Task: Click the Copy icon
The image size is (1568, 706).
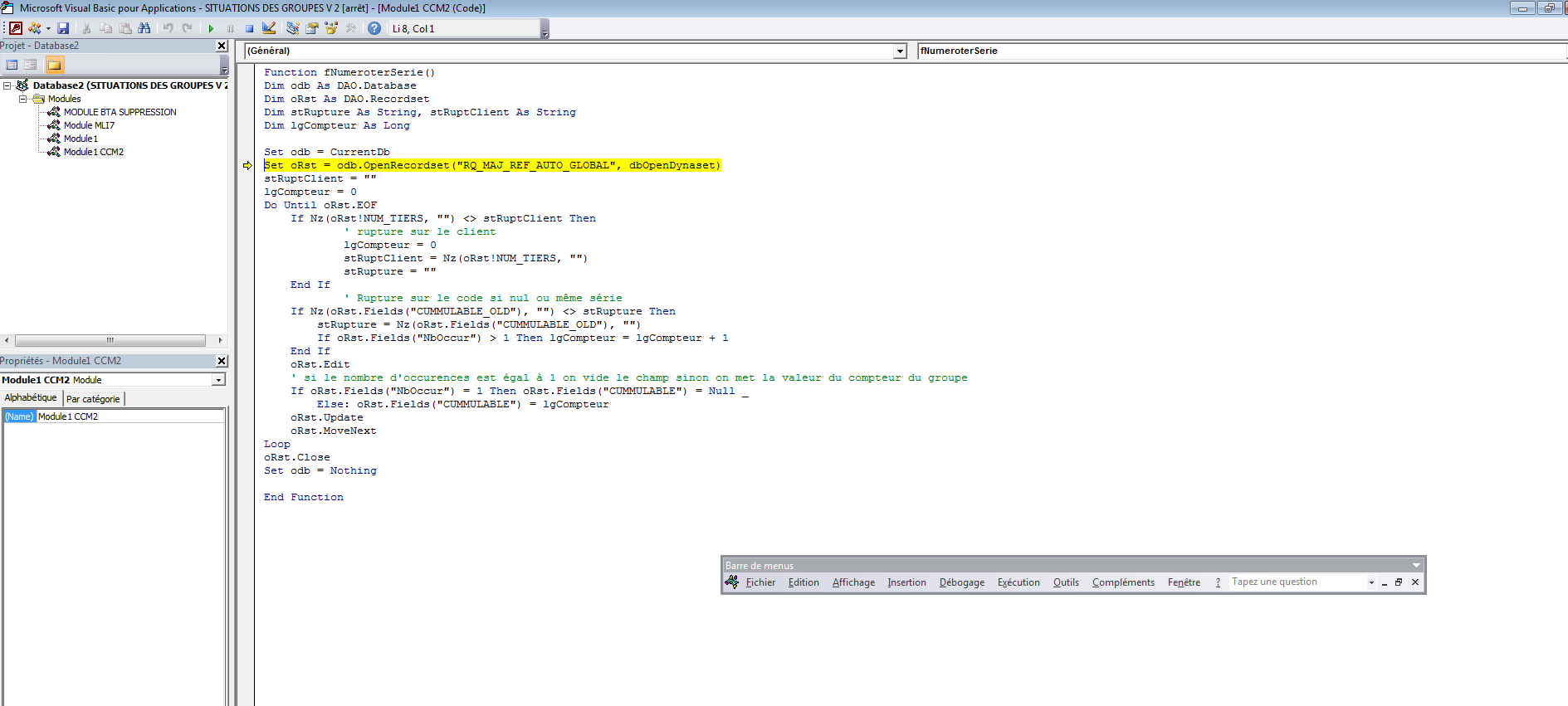Action: (x=105, y=28)
